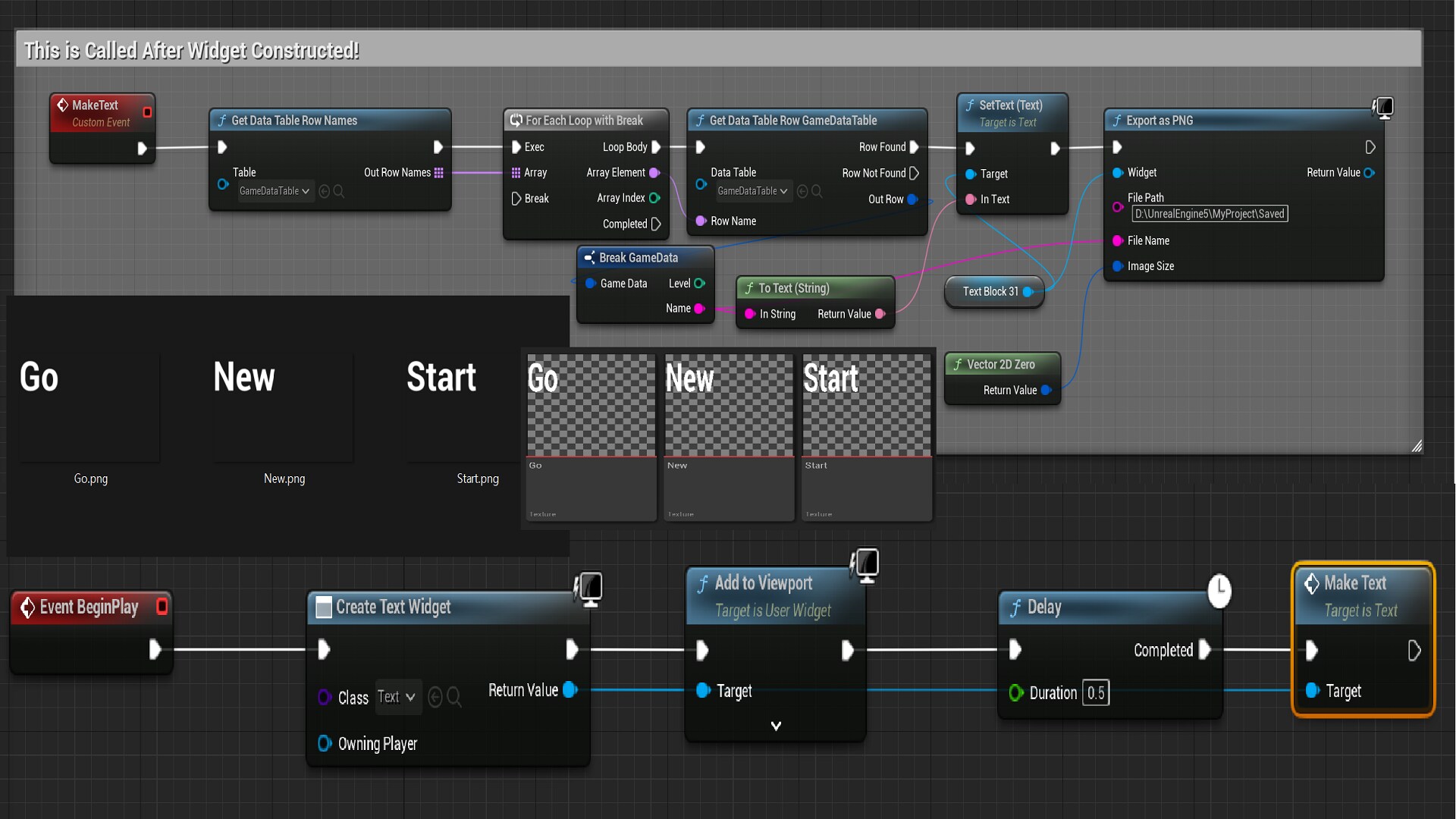Click the function icon on To Text (String)

coord(752,288)
